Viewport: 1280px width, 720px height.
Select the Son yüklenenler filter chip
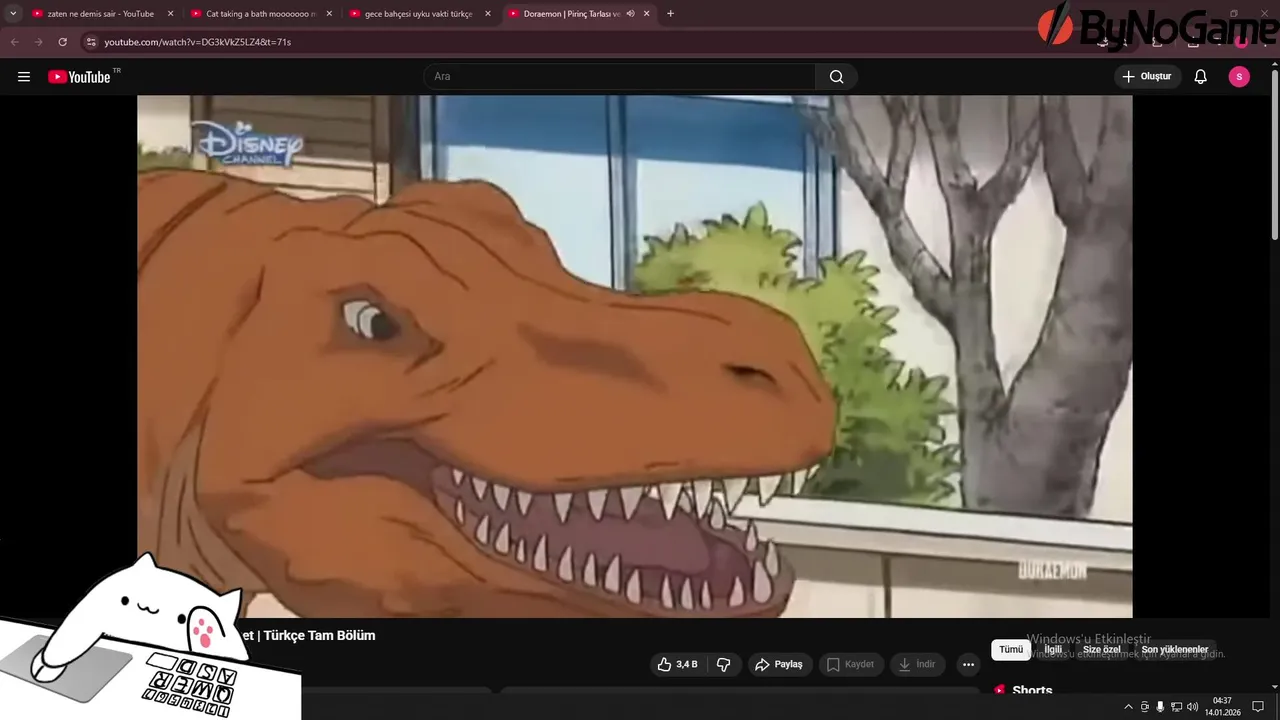tap(1175, 649)
